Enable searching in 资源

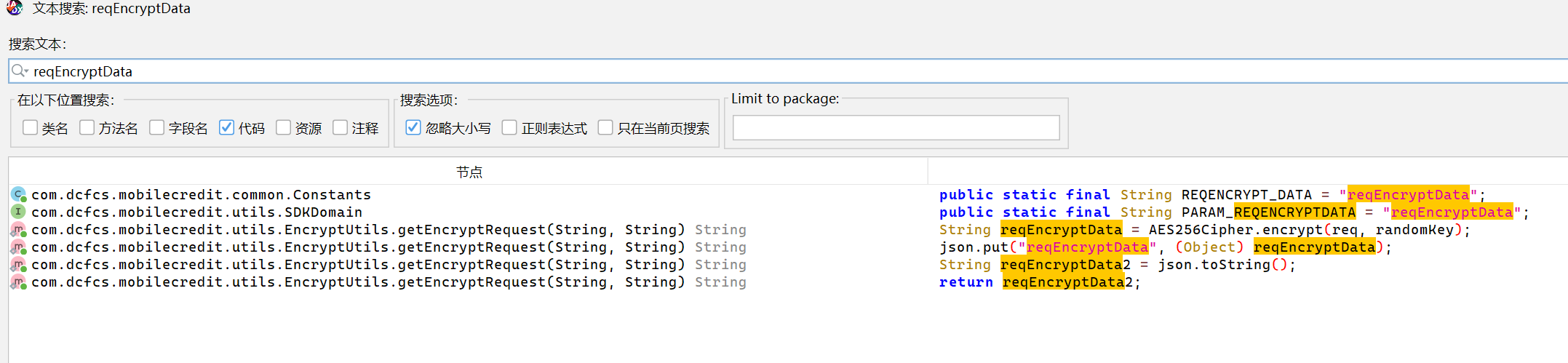coord(283,128)
